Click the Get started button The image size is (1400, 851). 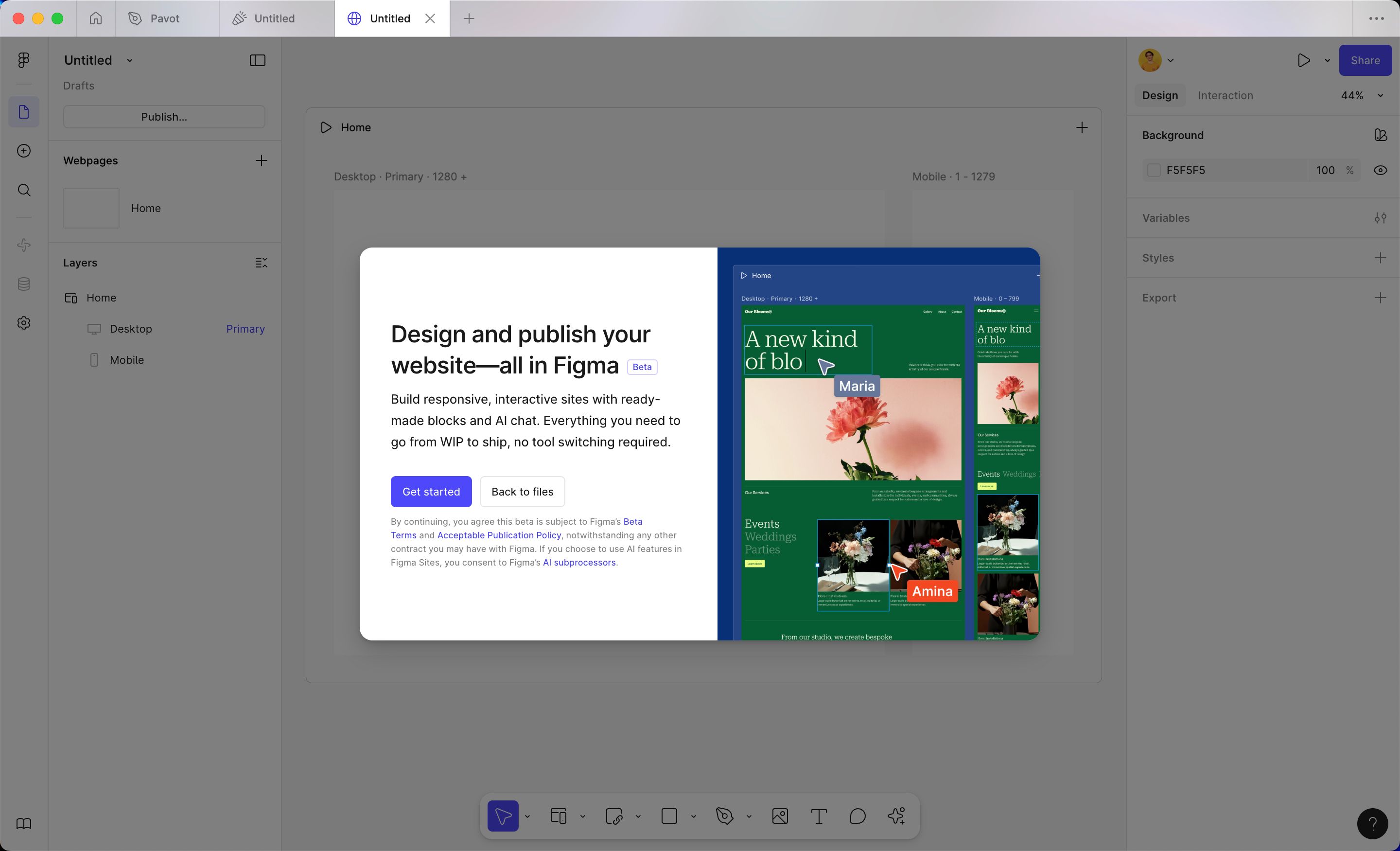(431, 492)
